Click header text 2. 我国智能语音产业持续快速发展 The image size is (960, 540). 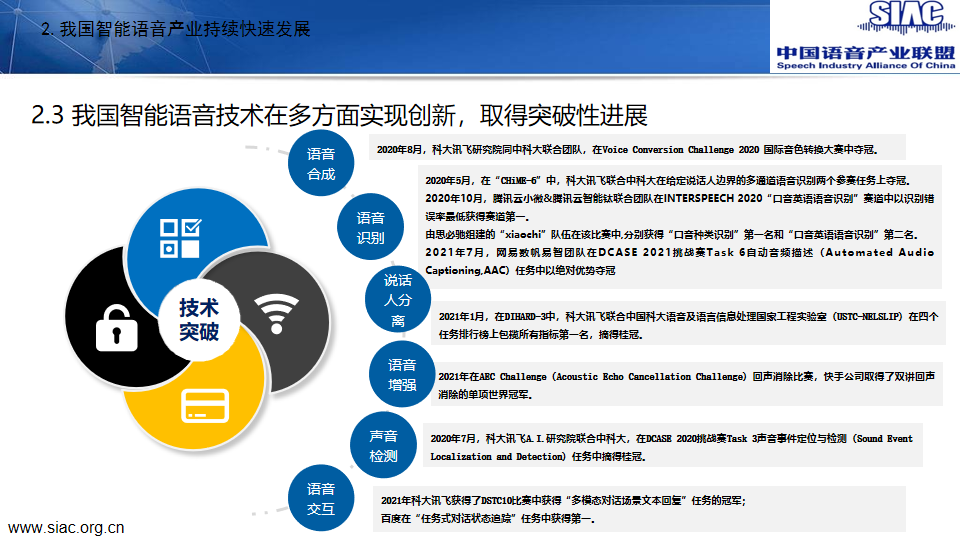click(176, 29)
